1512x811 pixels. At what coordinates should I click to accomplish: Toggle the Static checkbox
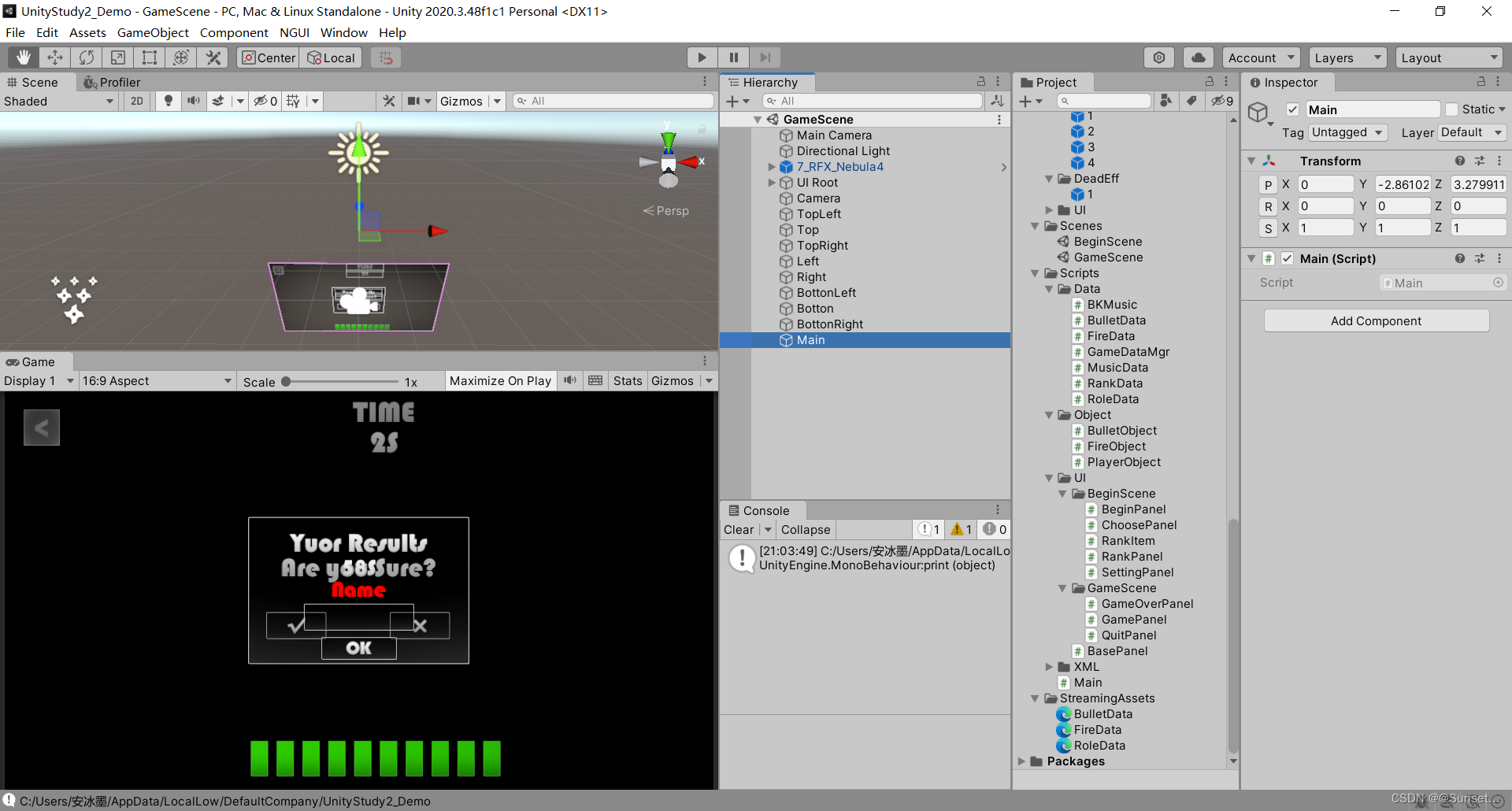(1452, 109)
